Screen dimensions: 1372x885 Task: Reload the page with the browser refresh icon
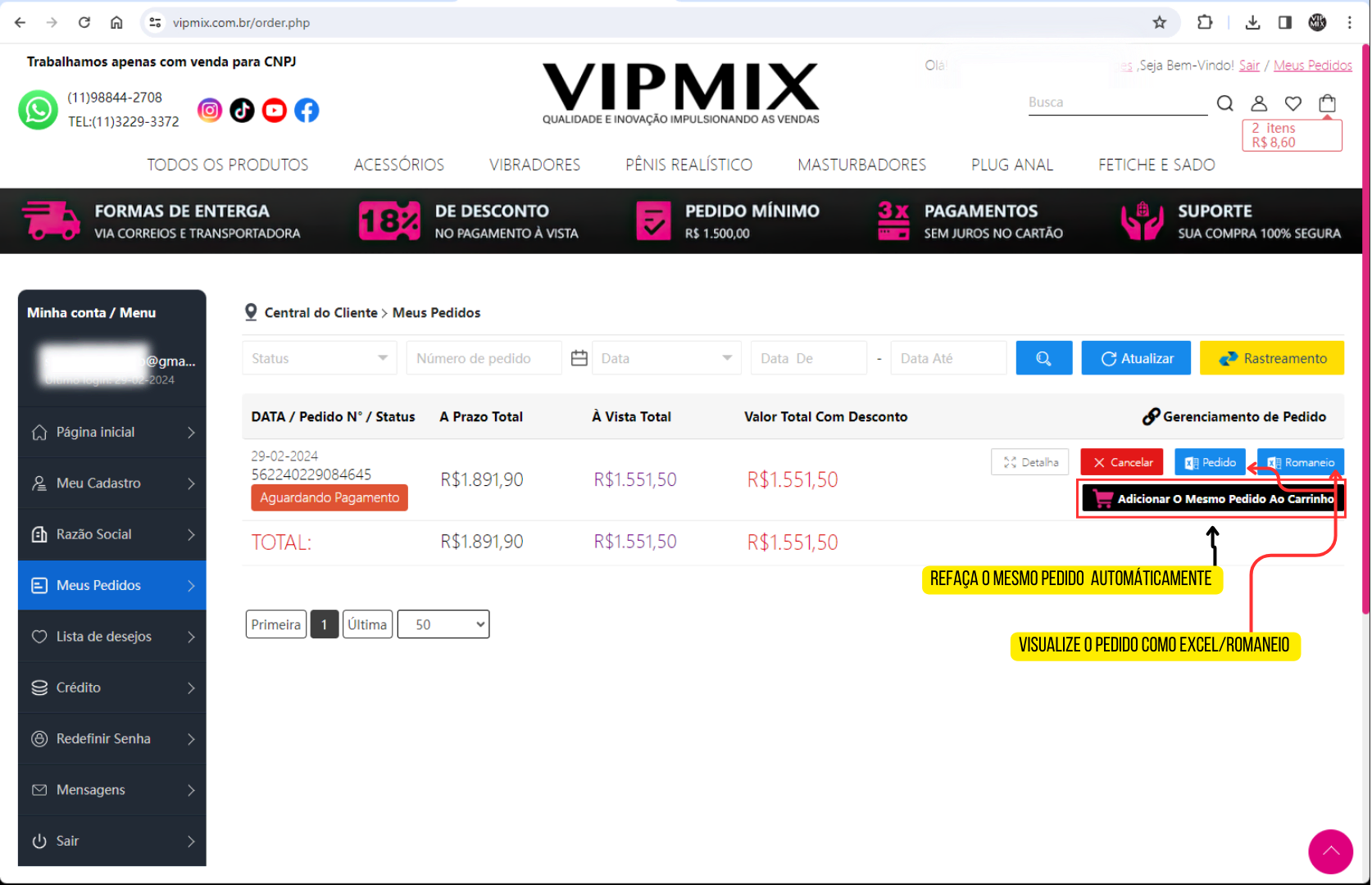pyautogui.click(x=84, y=22)
